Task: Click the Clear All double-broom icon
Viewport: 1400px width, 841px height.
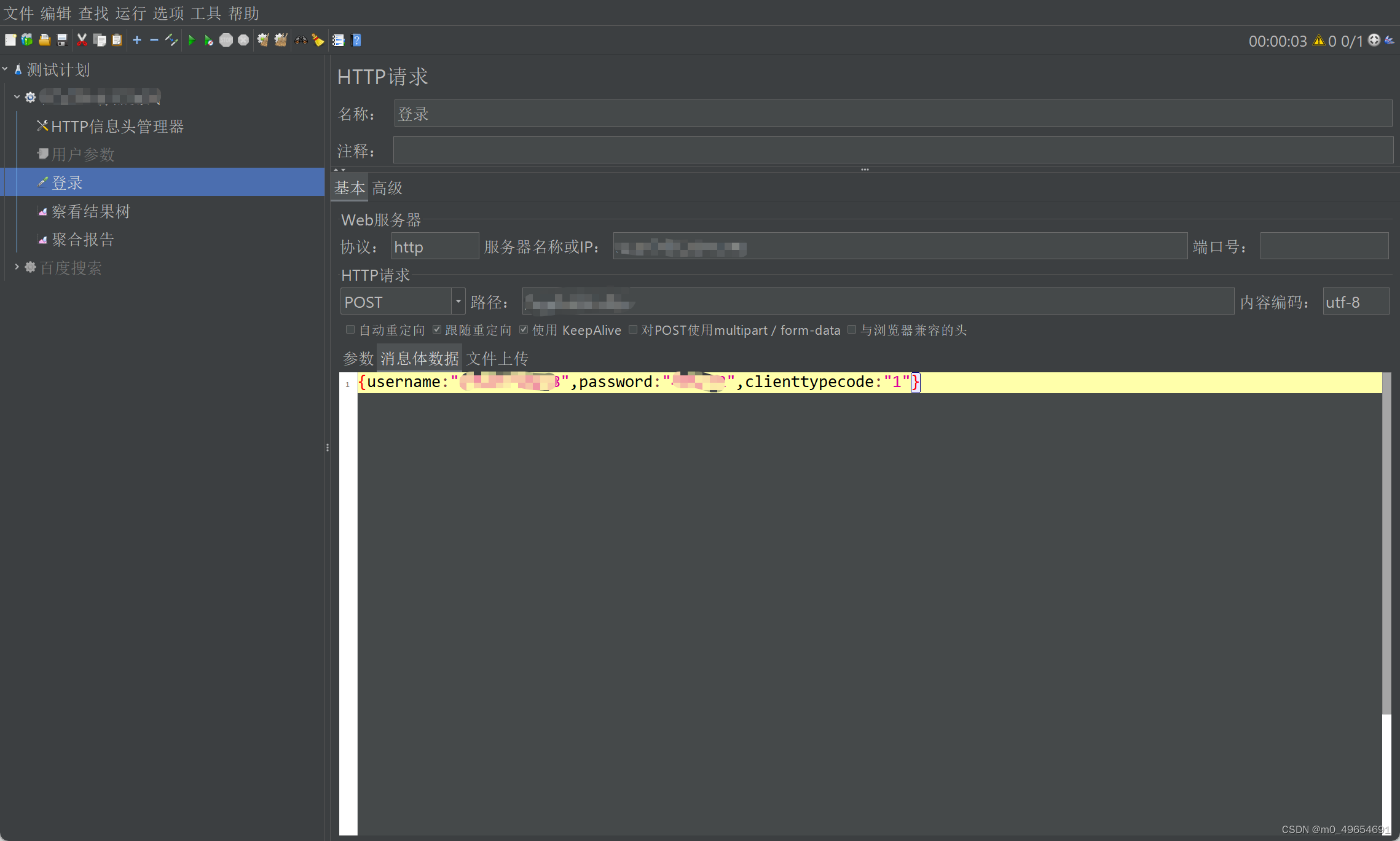Action: coord(281,41)
